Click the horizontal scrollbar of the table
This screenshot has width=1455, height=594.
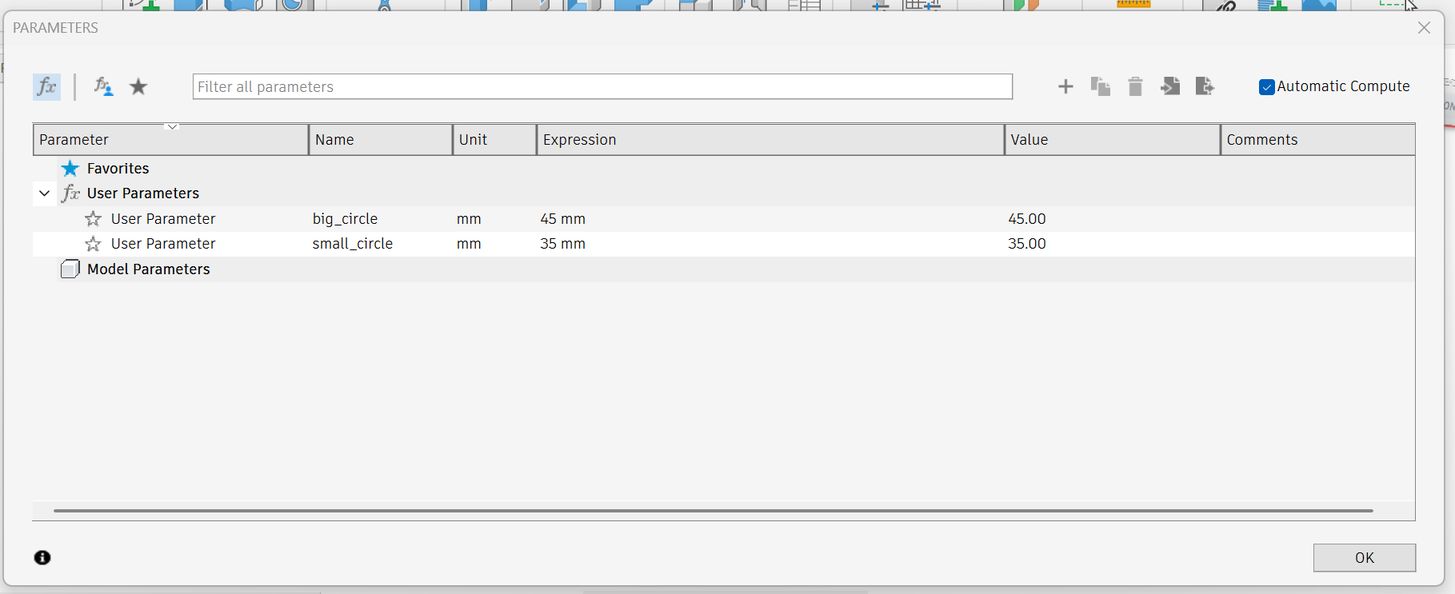pos(713,510)
